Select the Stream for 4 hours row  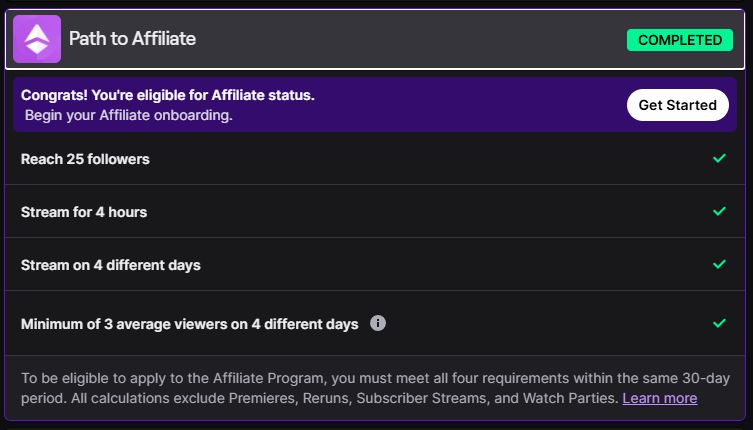point(375,211)
